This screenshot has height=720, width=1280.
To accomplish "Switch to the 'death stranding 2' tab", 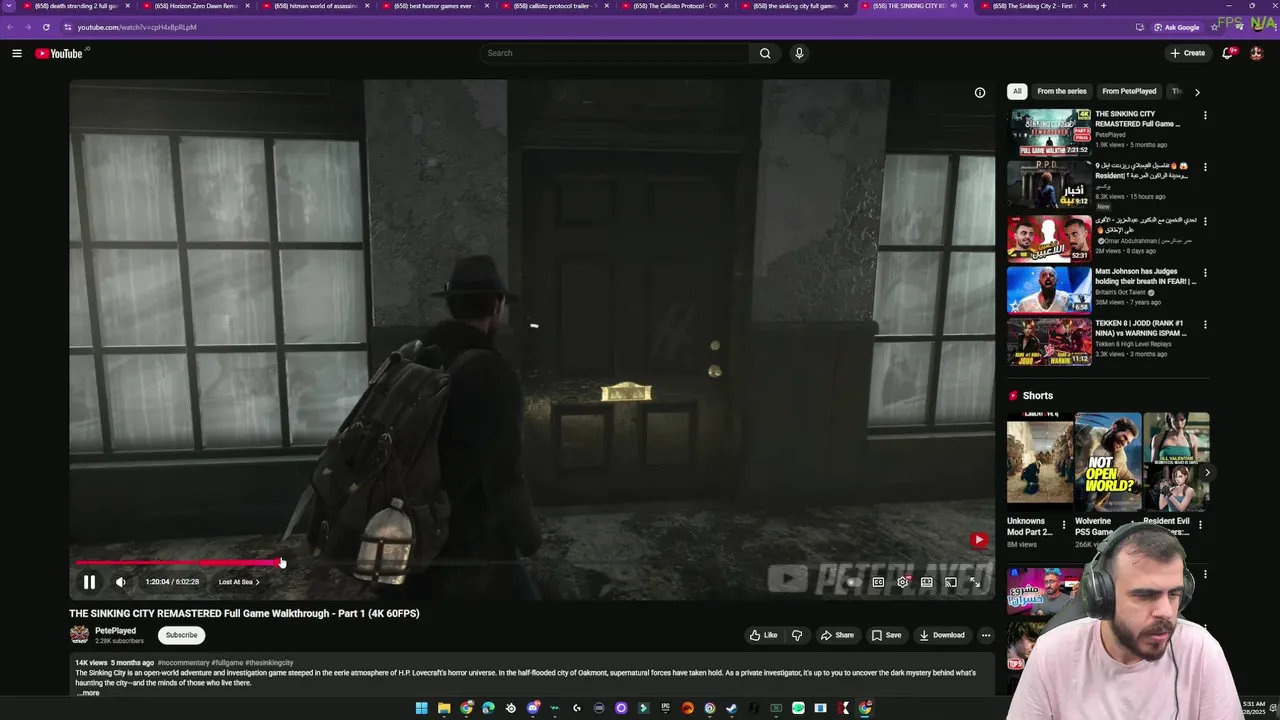I will point(75,6).
